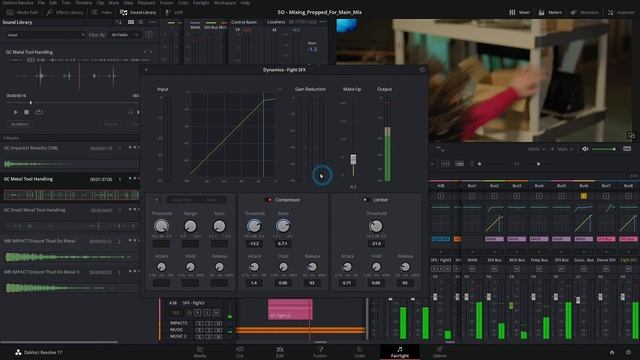Switch to the Deliver page
The width and height of the screenshot is (640, 360).
tap(440, 352)
